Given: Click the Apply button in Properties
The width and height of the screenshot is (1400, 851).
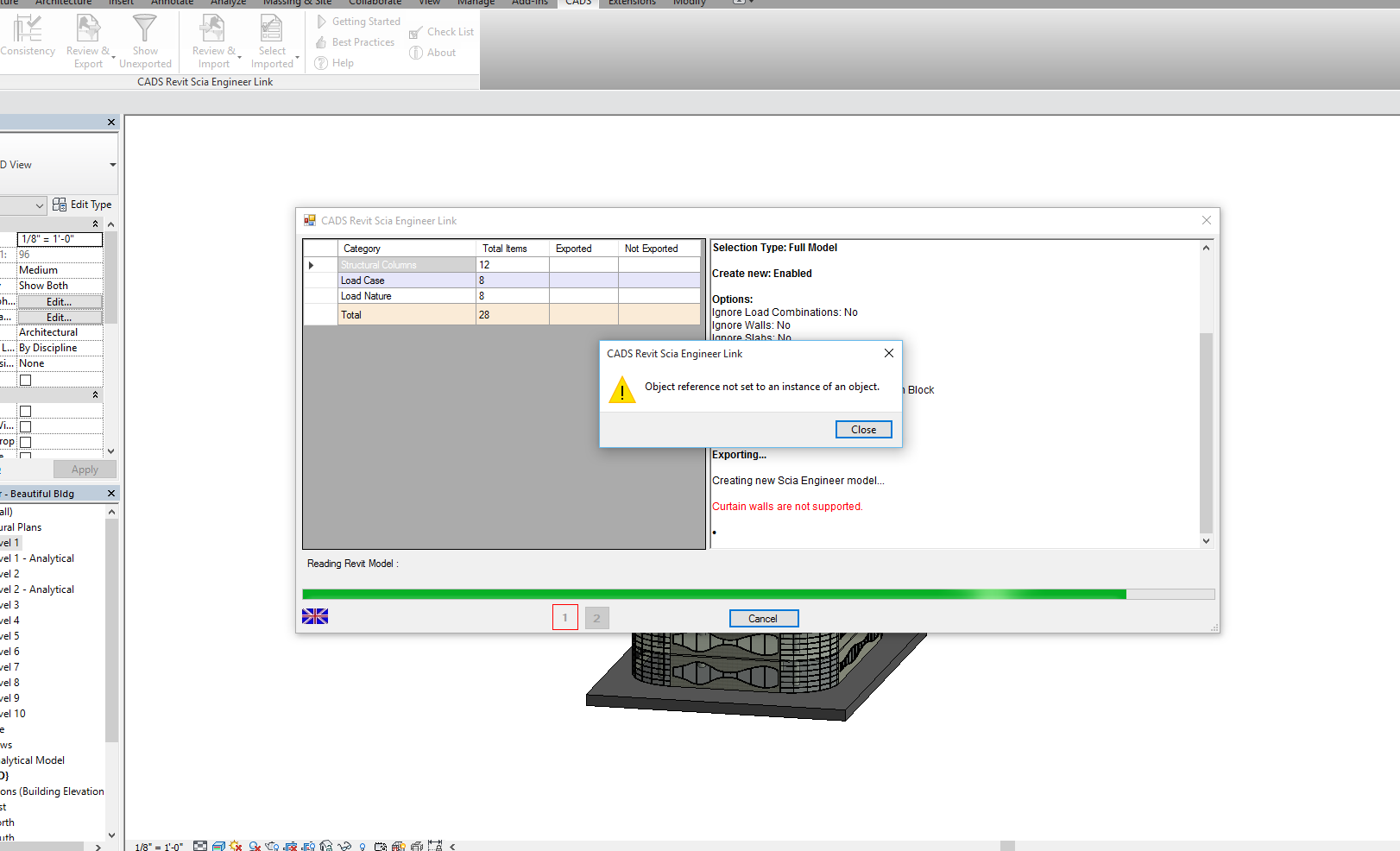Looking at the screenshot, I should (85, 470).
